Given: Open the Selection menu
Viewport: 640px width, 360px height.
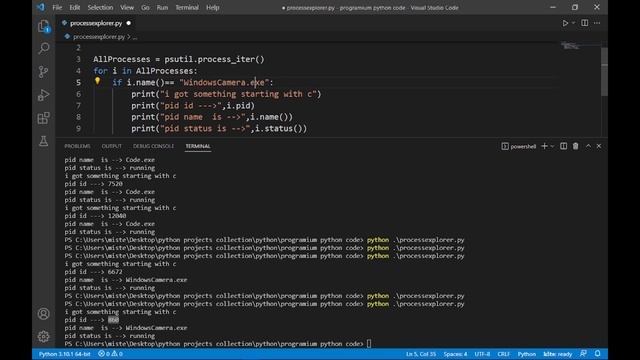Looking at the screenshot, I should point(100,7).
